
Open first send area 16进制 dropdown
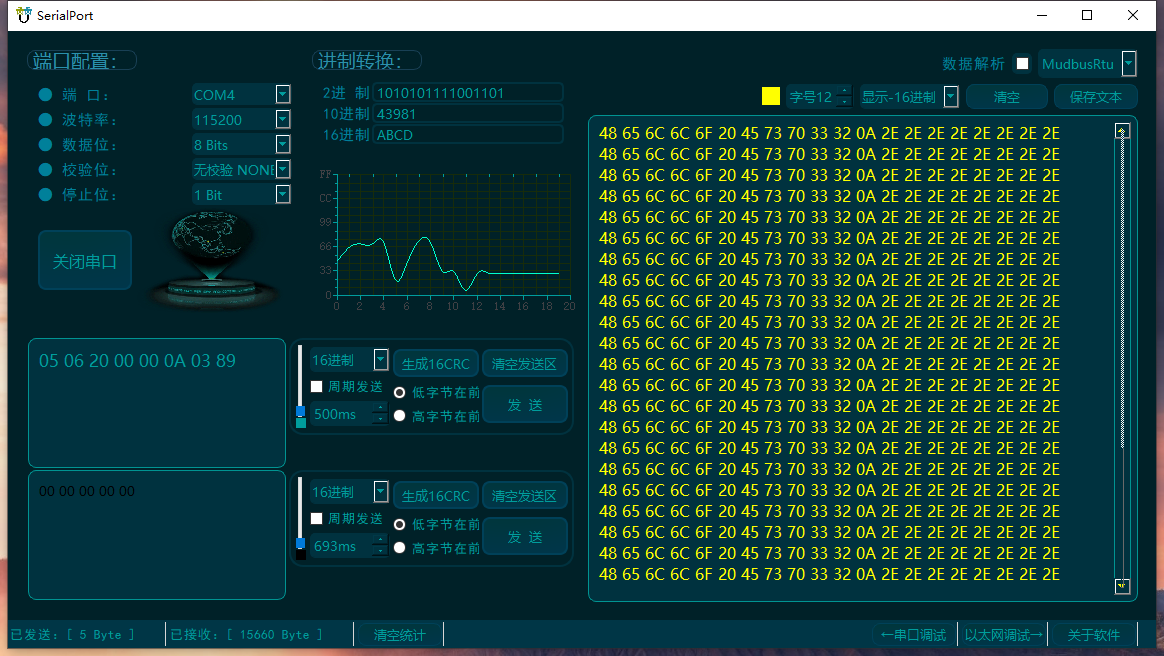pos(381,360)
